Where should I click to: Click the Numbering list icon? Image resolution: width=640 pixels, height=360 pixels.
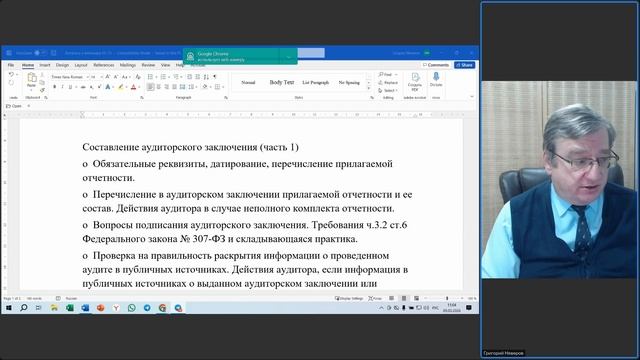[163, 77]
